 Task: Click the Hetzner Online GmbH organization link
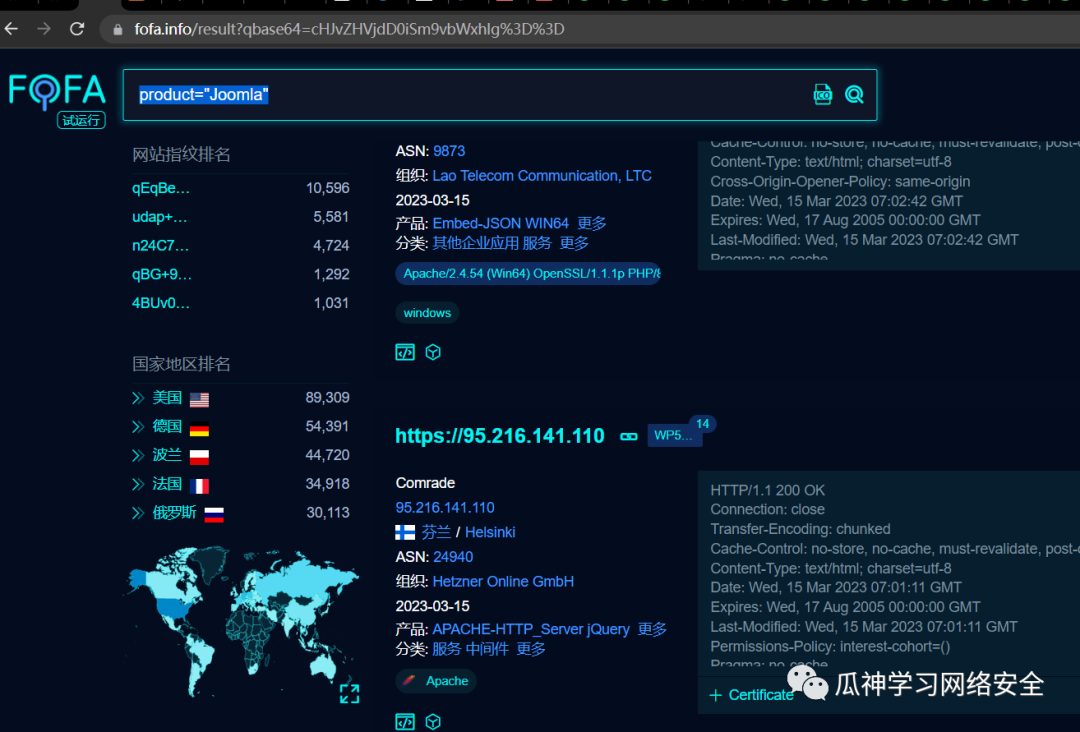click(x=503, y=581)
